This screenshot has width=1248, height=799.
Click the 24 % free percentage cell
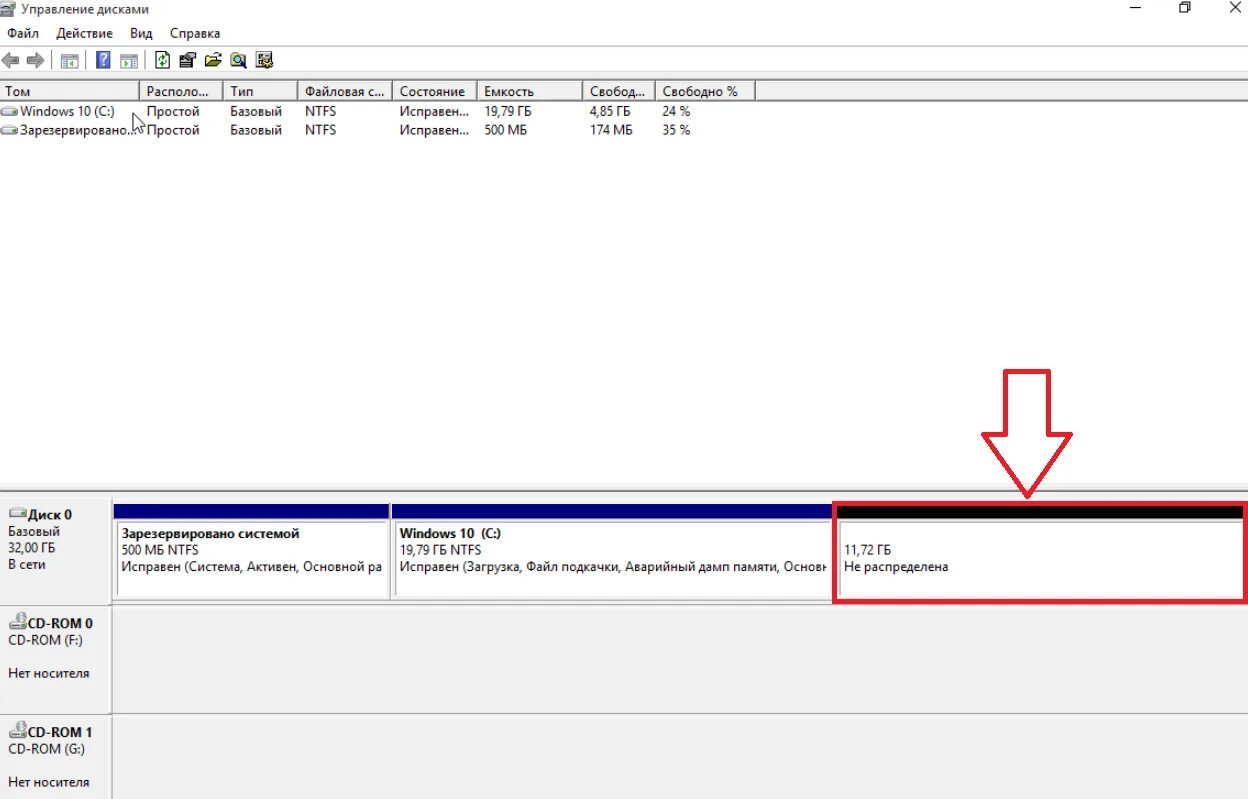676,112
